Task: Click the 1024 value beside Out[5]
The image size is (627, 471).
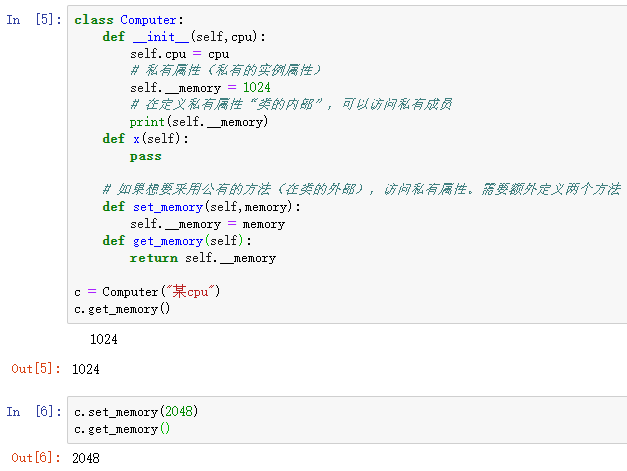Action: click(86, 369)
